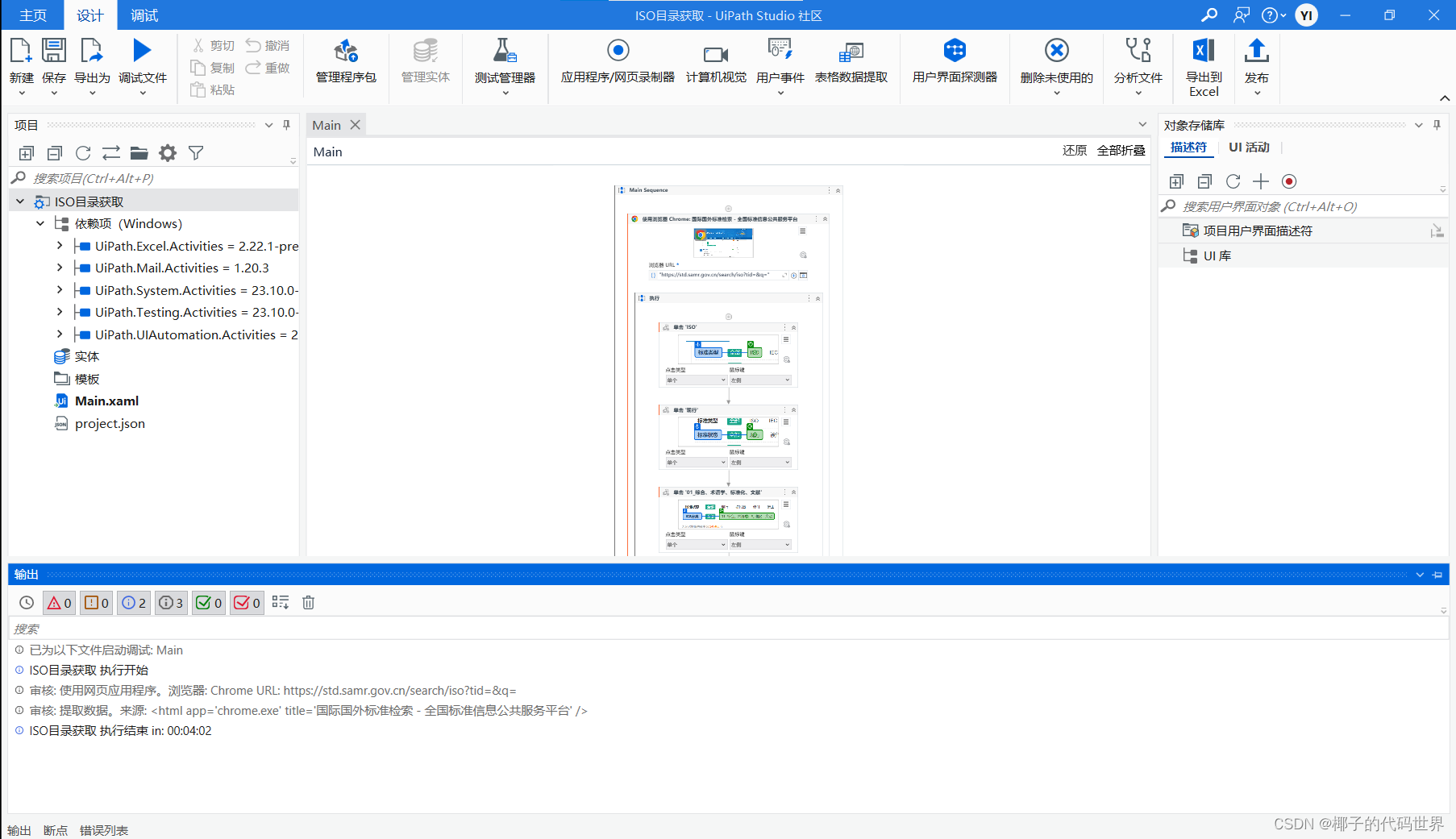1456x839 pixels.
Task: Open the 错误列表 bottom tab
Action: pyautogui.click(x=104, y=830)
